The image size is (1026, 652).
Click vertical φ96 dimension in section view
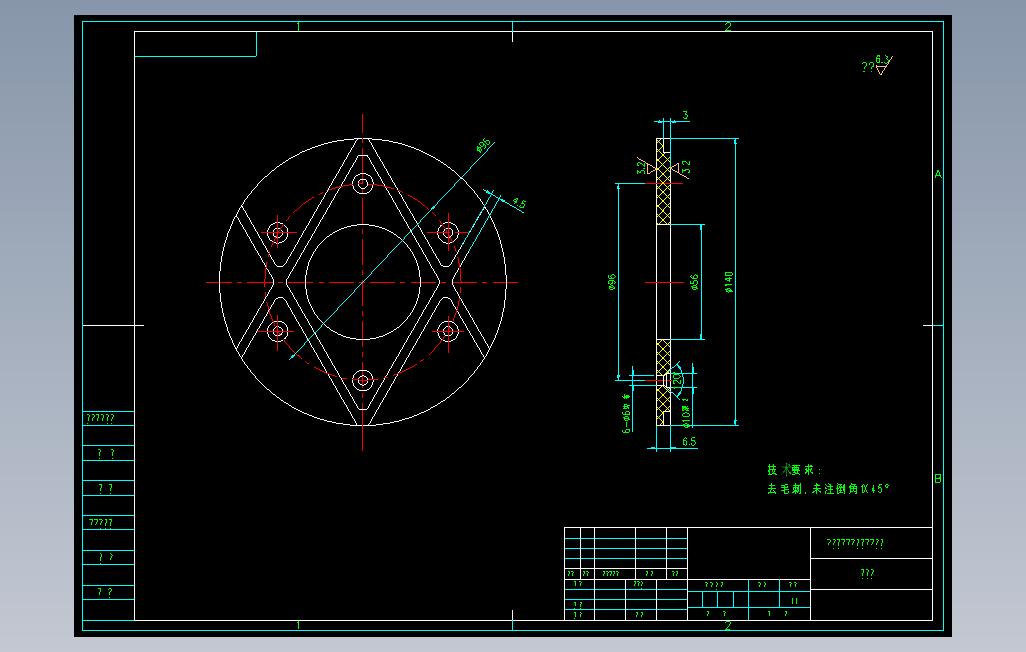point(612,281)
